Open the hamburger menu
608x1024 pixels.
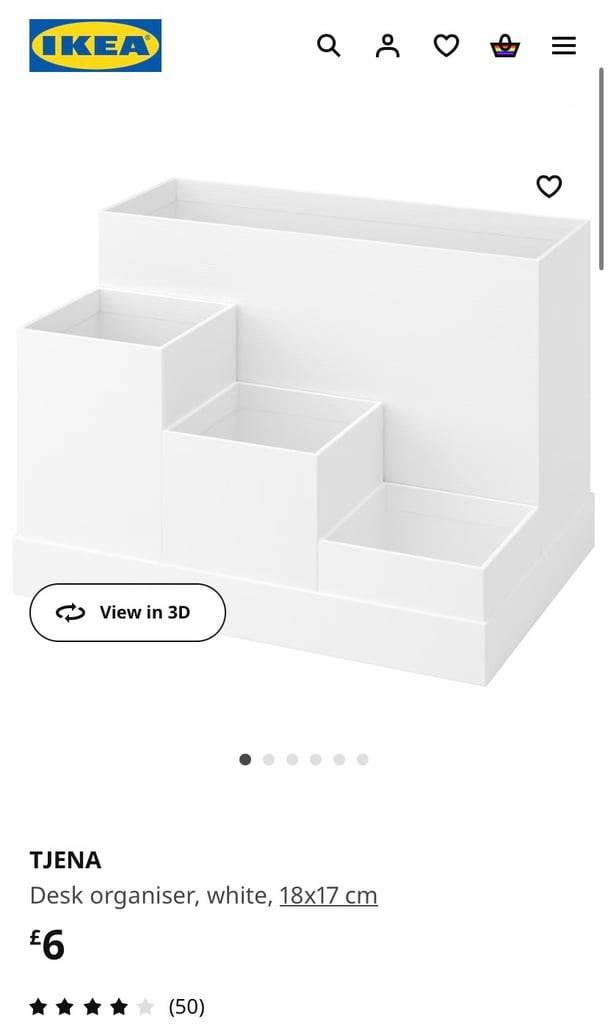564,46
